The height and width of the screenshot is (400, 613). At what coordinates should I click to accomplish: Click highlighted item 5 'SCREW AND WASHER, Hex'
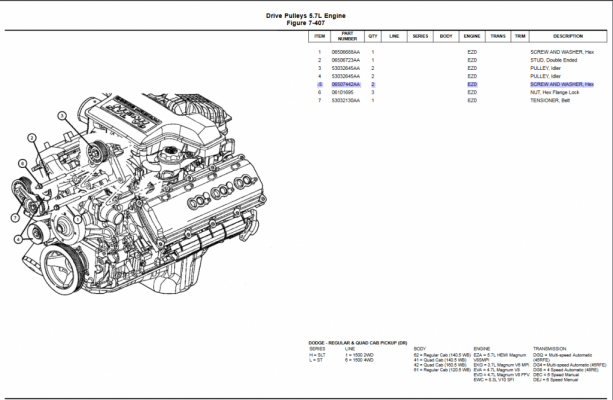[562, 84]
